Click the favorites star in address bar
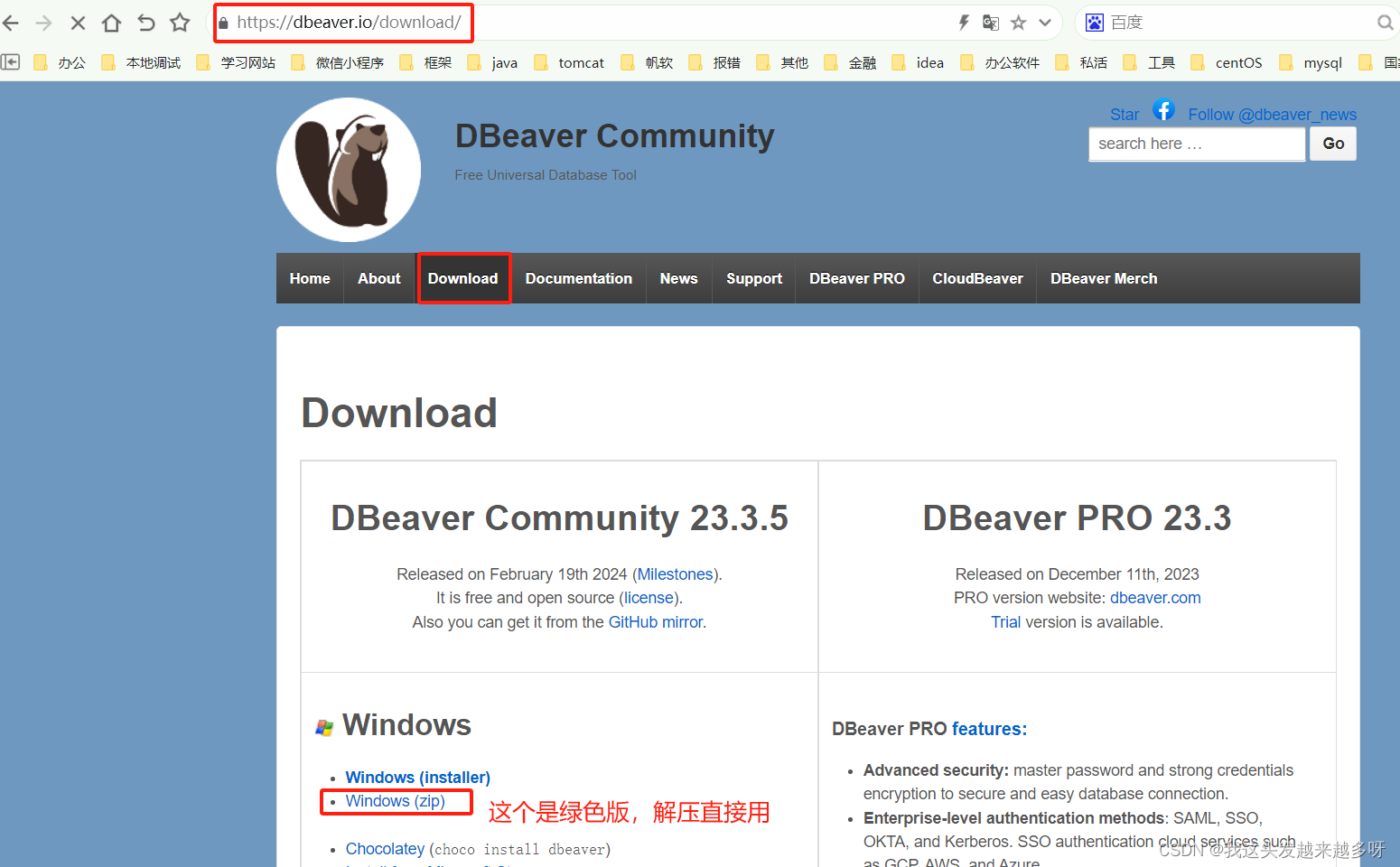This screenshot has width=1400, height=867. [x=1019, y=23]
